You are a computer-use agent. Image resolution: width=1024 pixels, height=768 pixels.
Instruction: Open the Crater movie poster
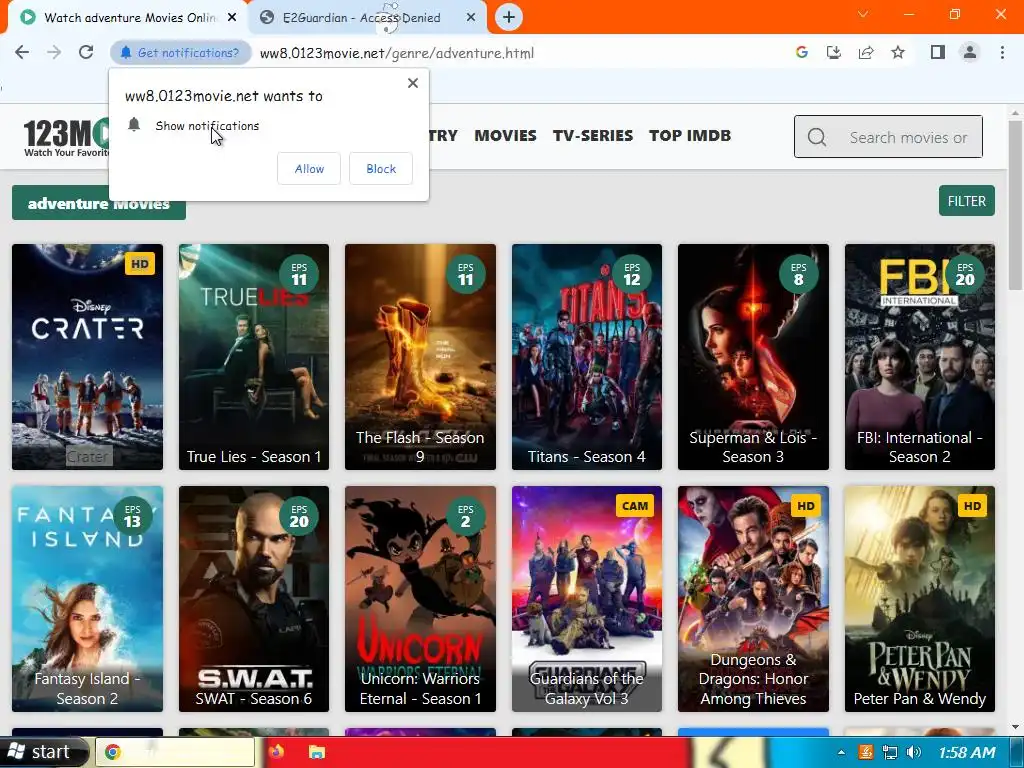[x=88, y=357]
